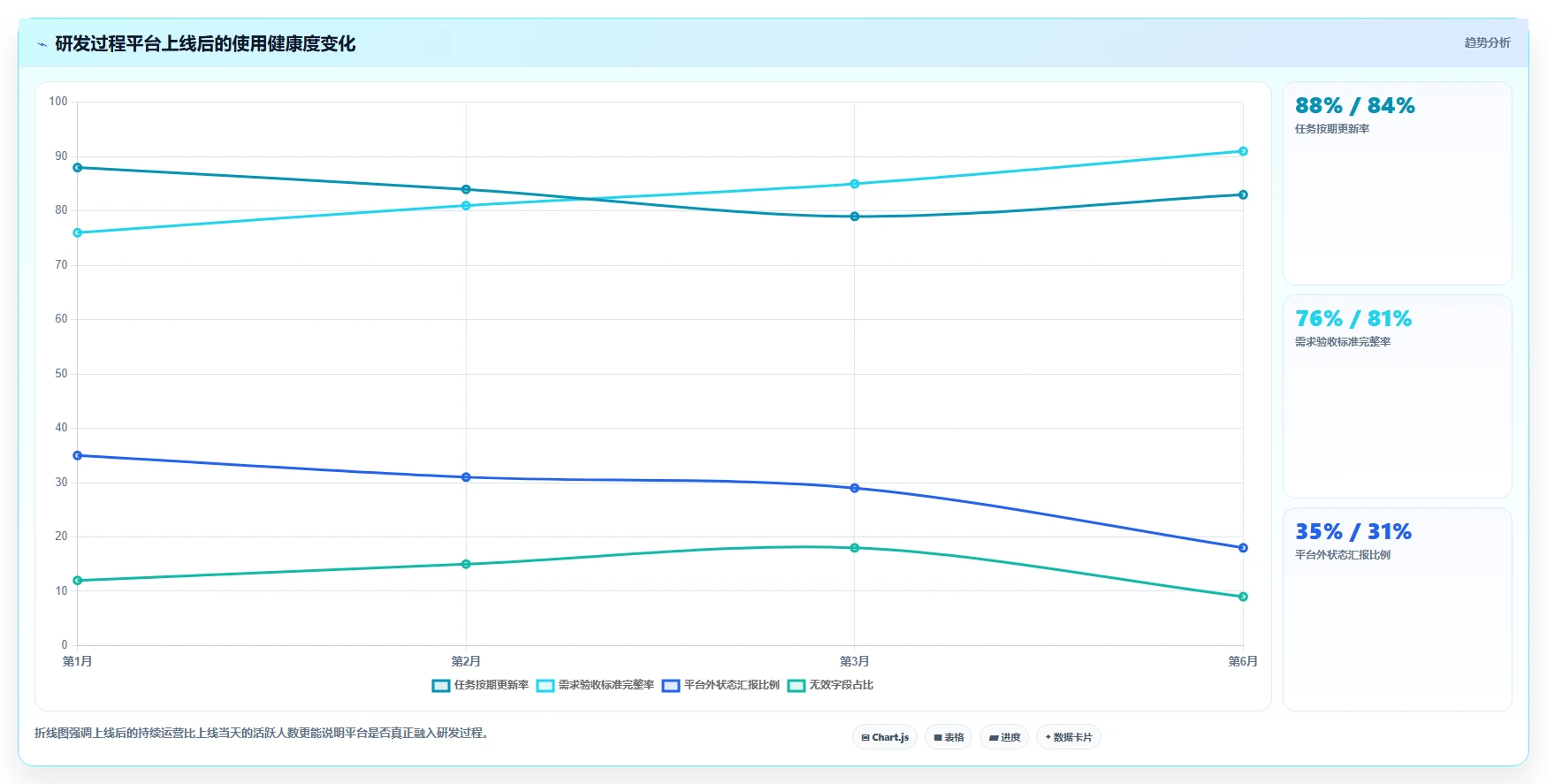This screenshot has height=784, width=1547.
Task: Click the footnote text starting 折线图强调
Action: [262, 733]
